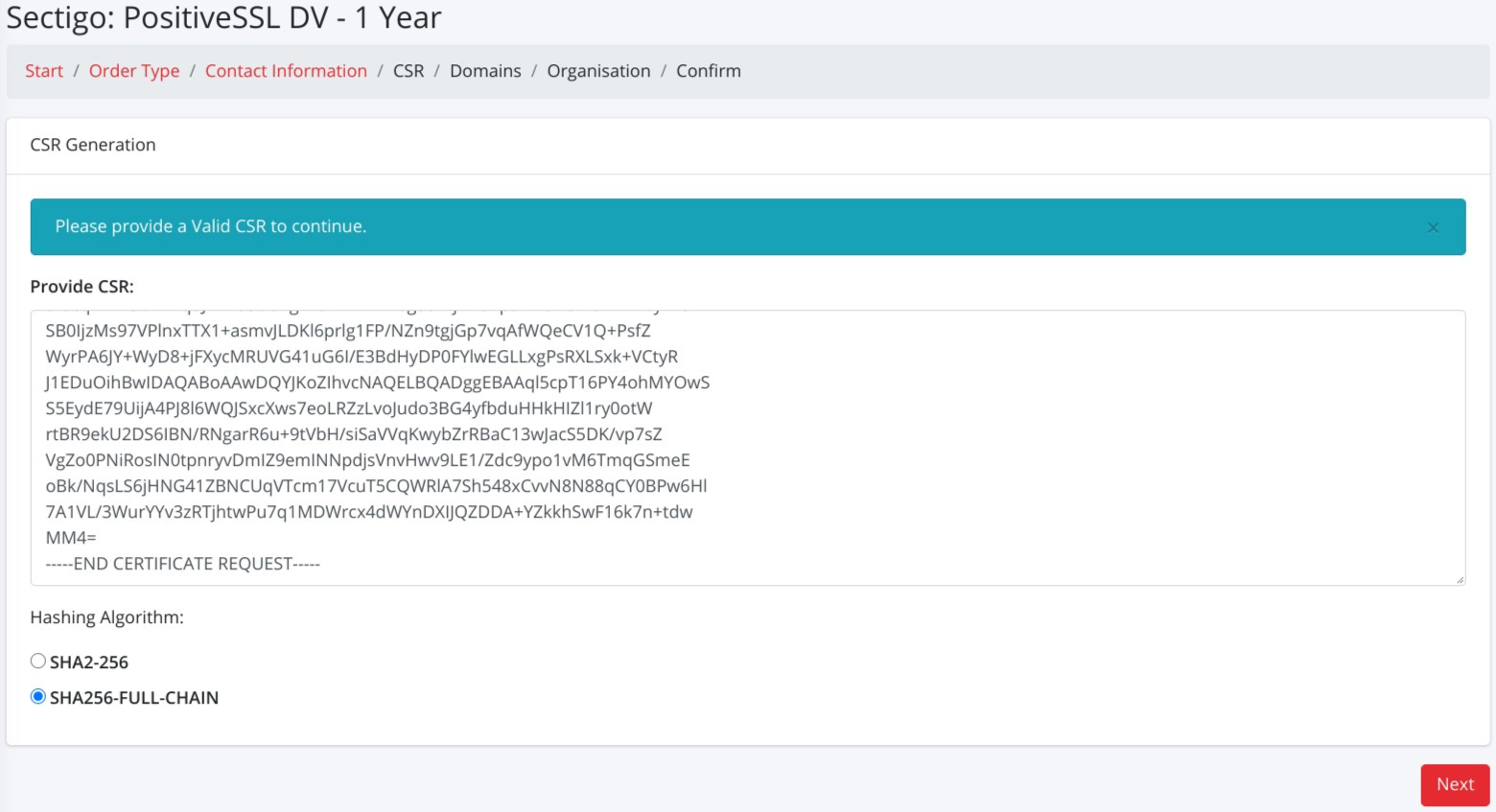Image resolution: width=1496 pixels, height=812 pixels.
Task: Click the Confirm breadcrumb step
Action: 709,71
